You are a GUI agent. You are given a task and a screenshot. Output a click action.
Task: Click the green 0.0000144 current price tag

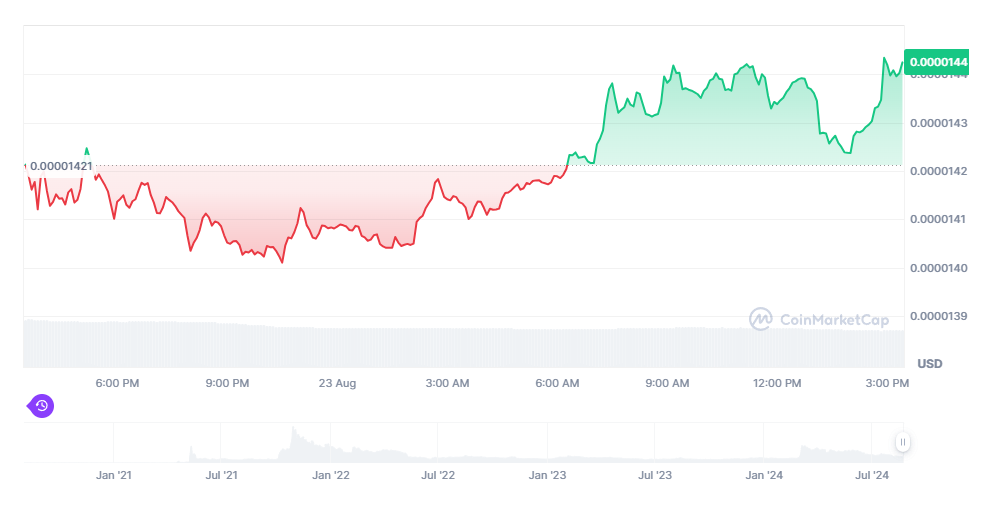936,62
